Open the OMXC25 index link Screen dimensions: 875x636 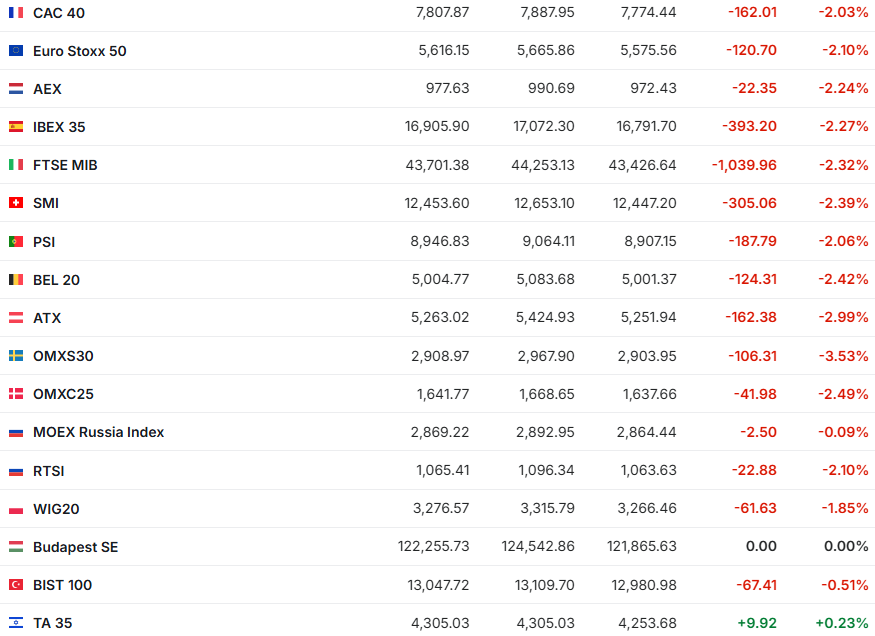point(63,394)
